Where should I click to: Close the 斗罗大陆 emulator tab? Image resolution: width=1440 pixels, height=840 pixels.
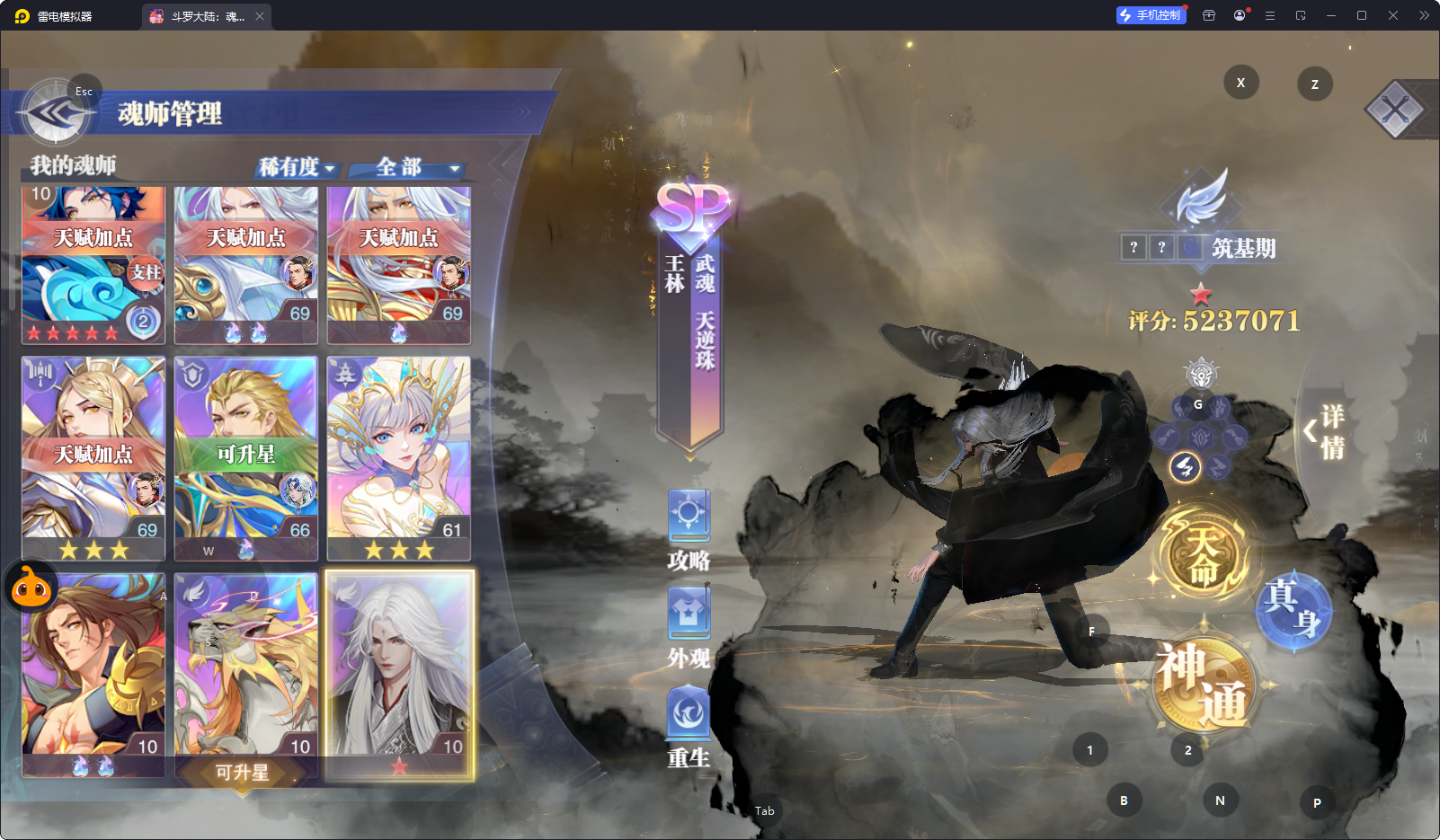260,16
